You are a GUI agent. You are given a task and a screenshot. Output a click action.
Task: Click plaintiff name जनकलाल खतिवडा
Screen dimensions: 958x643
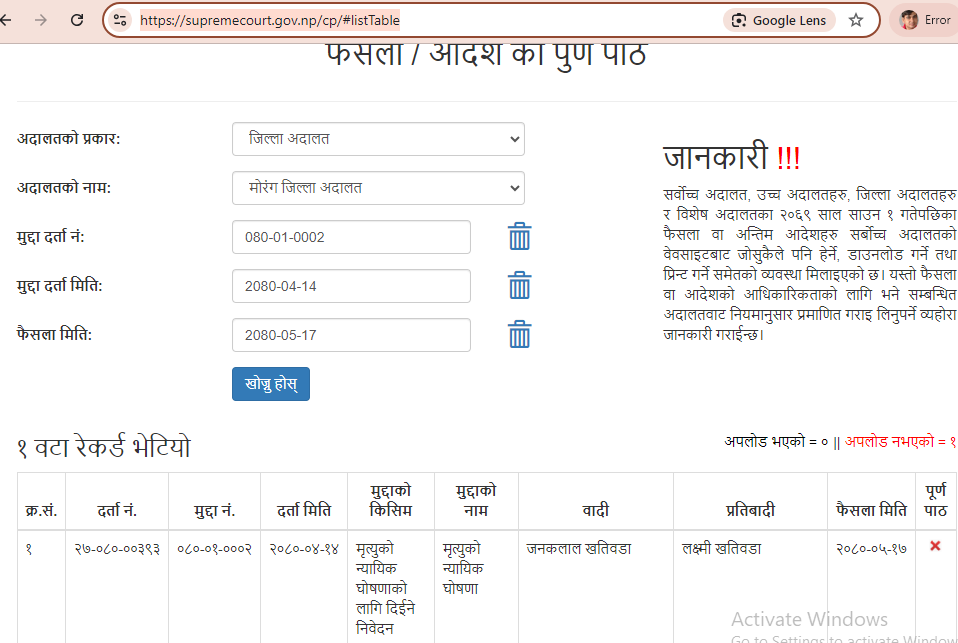579,549
